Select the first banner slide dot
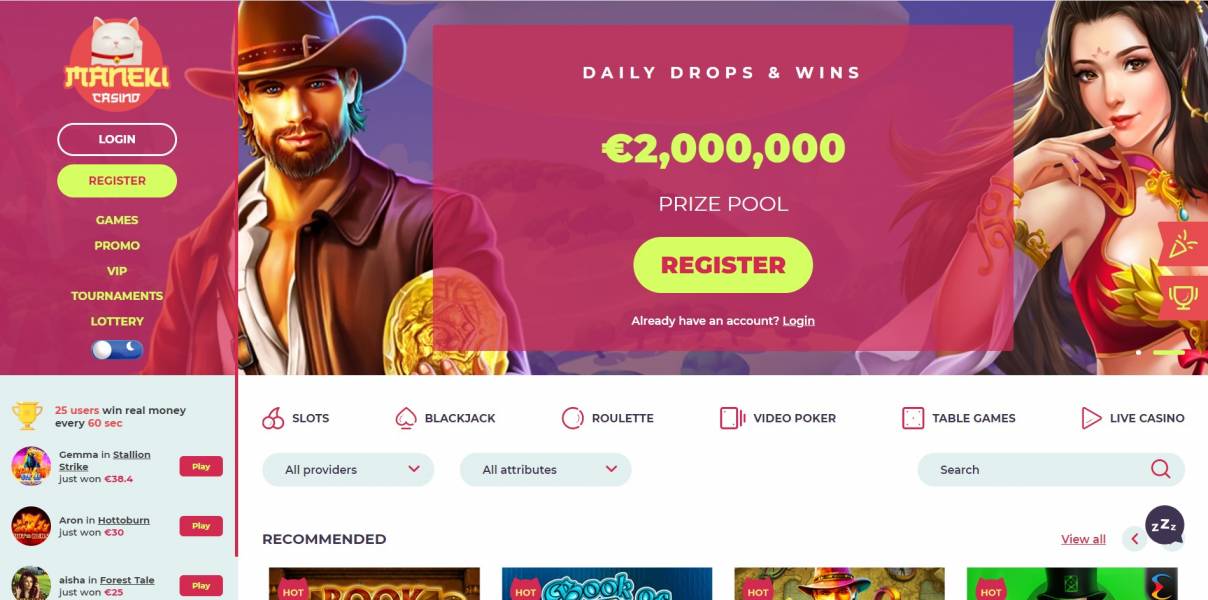1208x600 pixels. coord(1139,352)
